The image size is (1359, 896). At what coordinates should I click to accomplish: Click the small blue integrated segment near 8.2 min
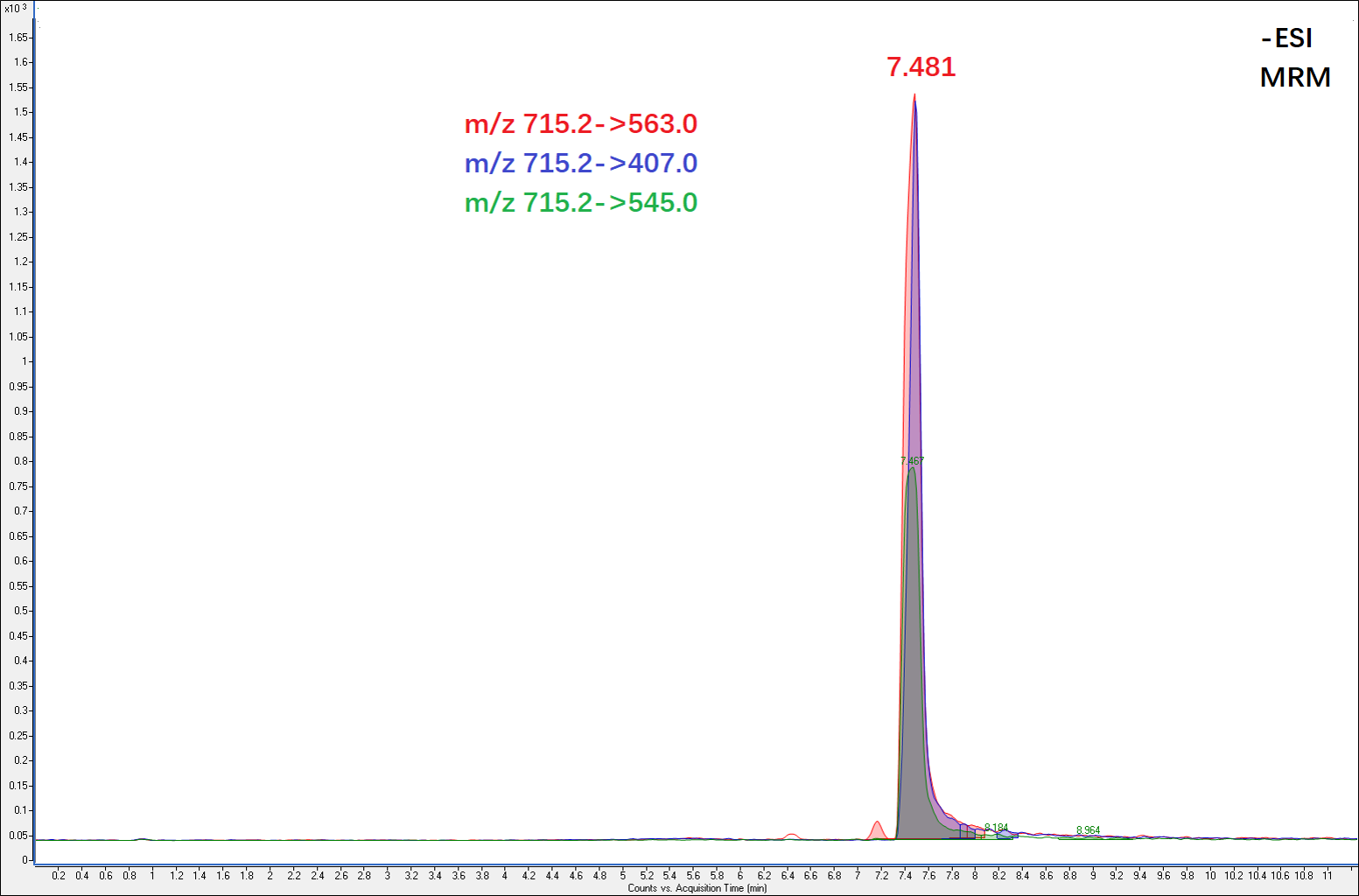click(1005, 835)
